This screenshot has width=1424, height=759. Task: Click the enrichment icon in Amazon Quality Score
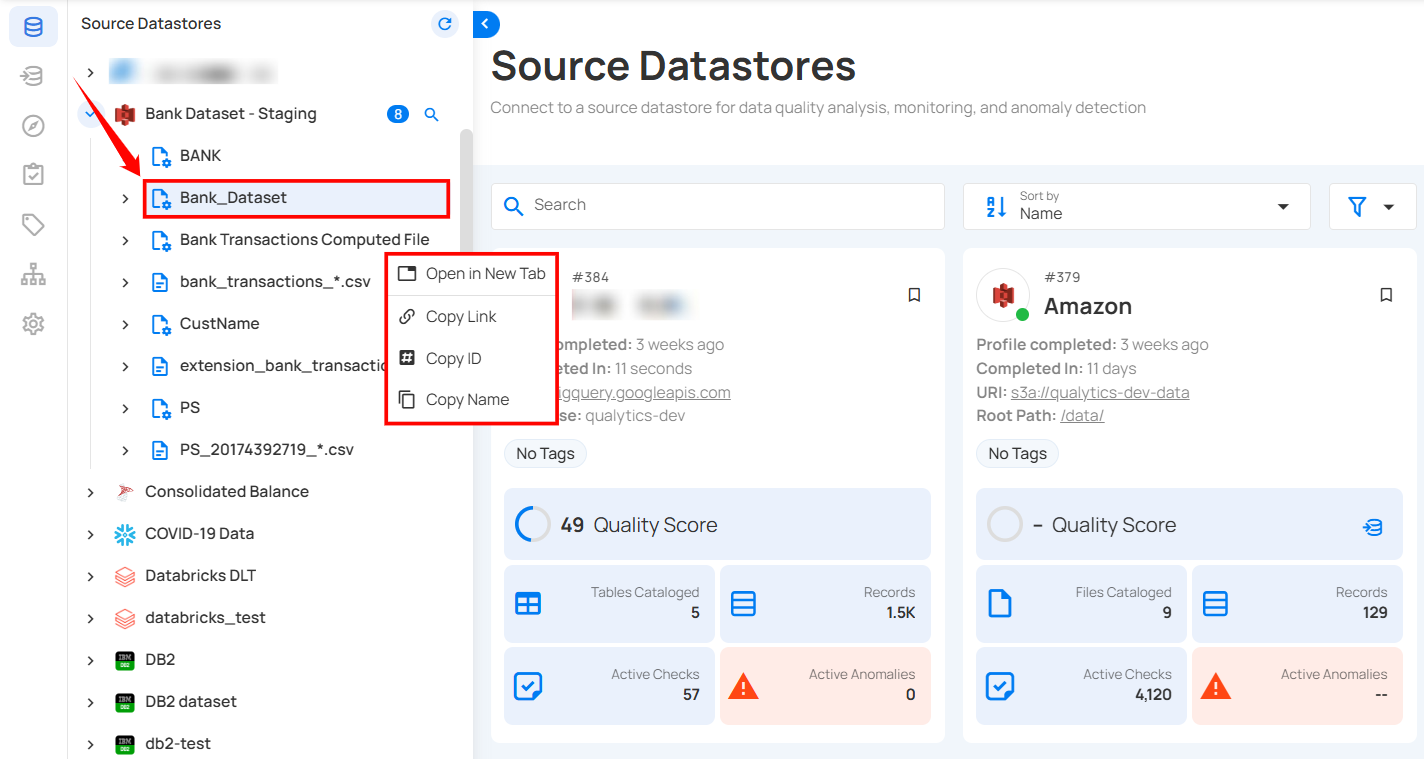1373,527
